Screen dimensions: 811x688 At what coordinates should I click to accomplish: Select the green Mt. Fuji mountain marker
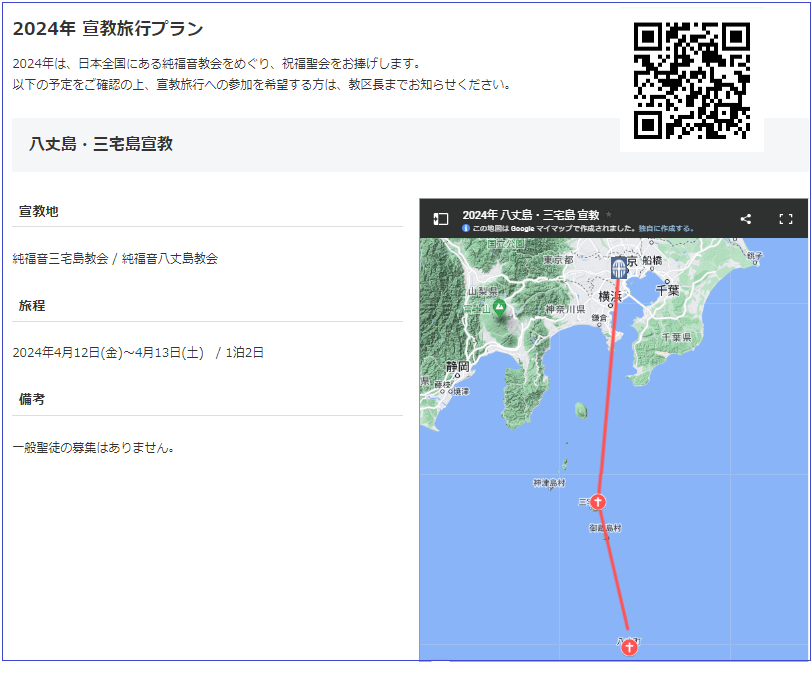pos(498,308)
